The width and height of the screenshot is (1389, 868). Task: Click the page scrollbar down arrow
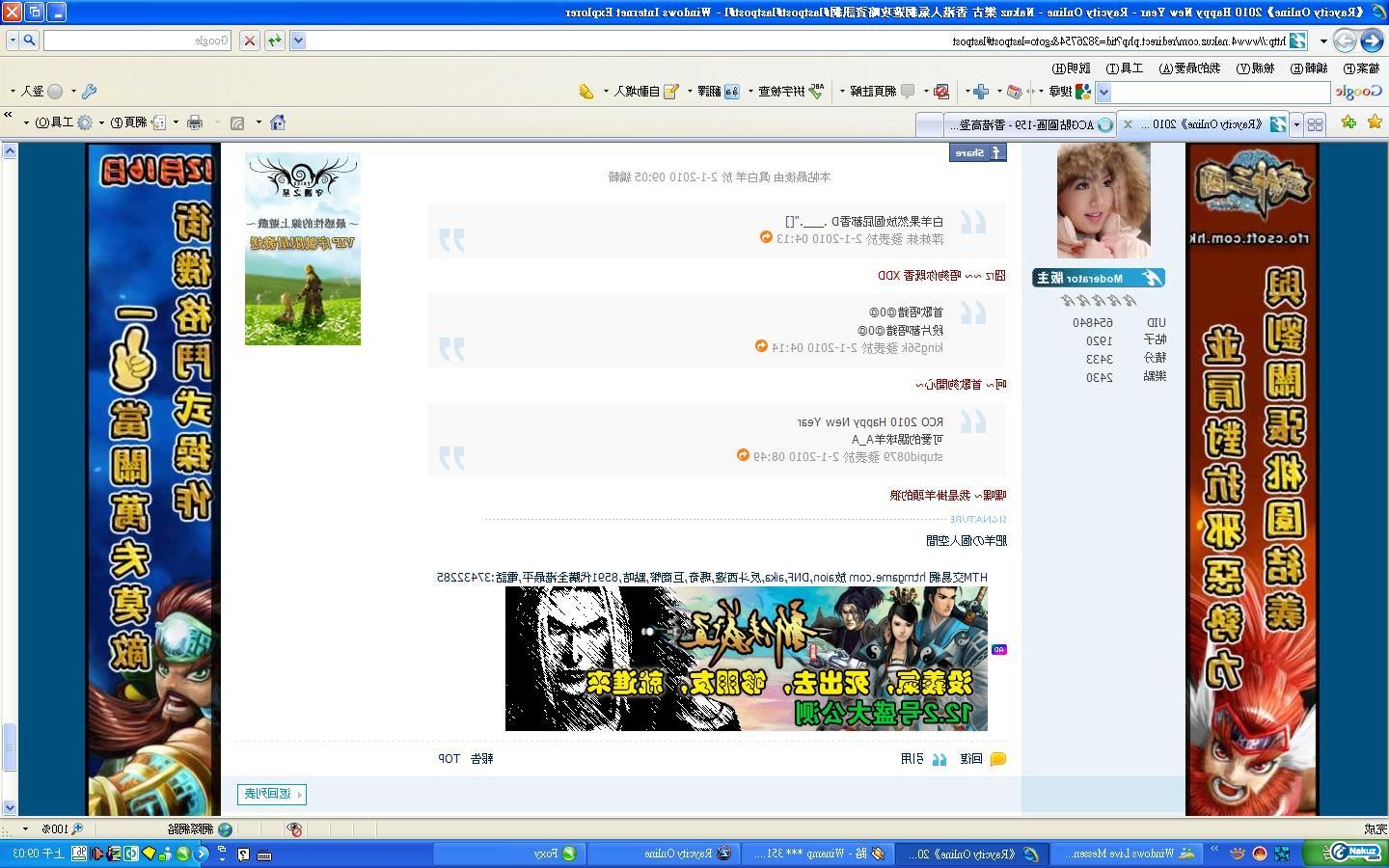coord(10,807)
